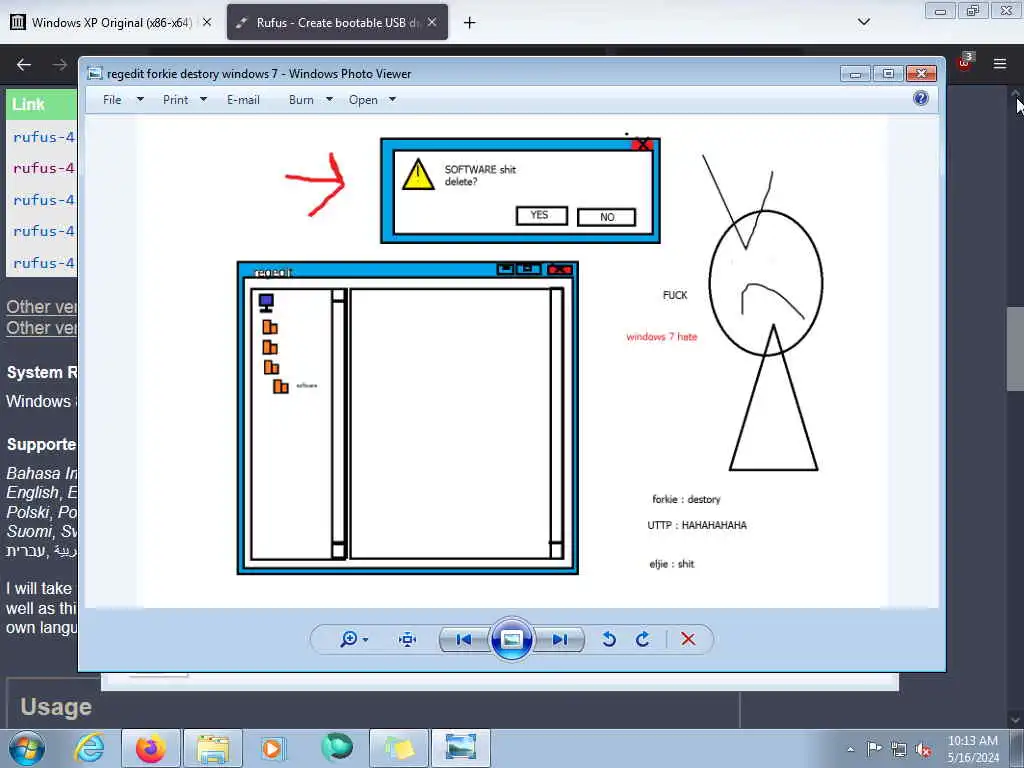This screenshot has width=1024, height=768.
Task: Open the Burn menu
Action: coord(301,100)
